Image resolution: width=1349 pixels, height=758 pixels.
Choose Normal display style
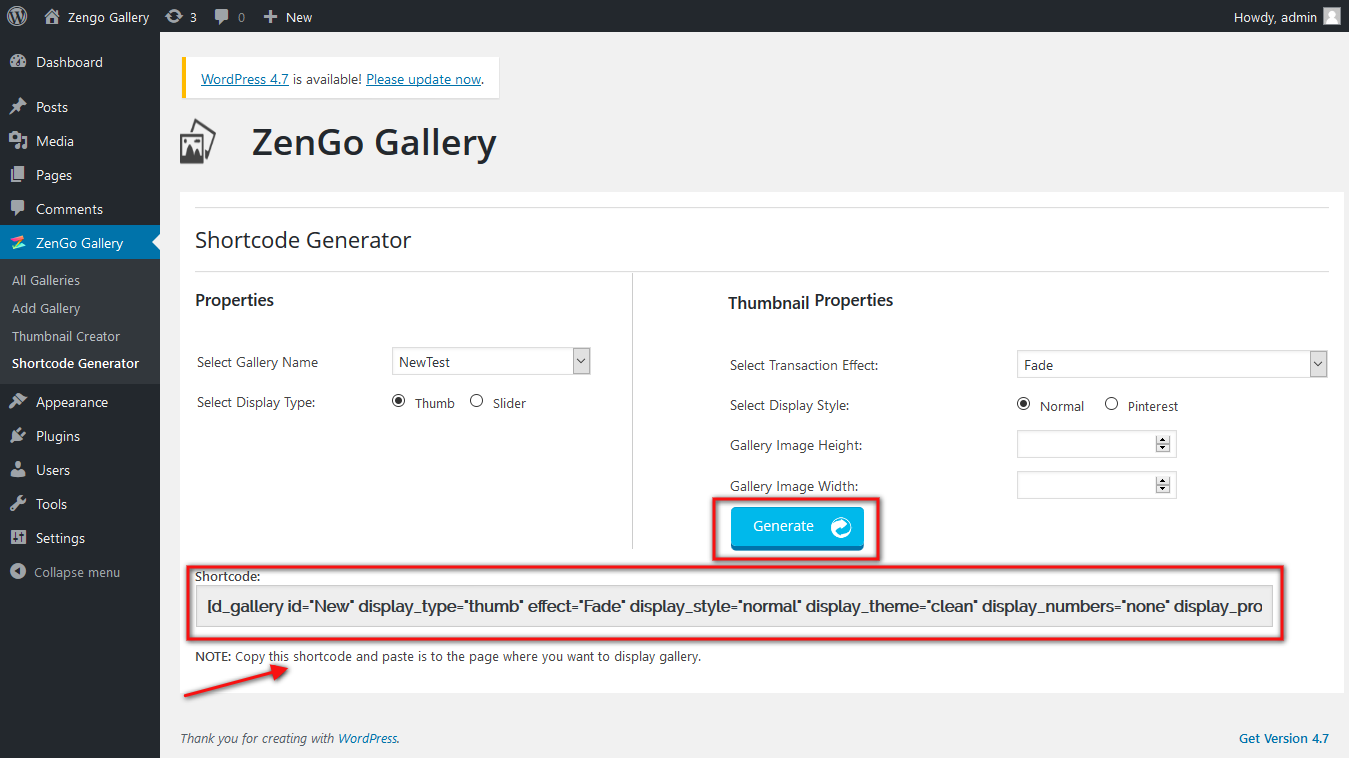click(x=1024, y=404)
